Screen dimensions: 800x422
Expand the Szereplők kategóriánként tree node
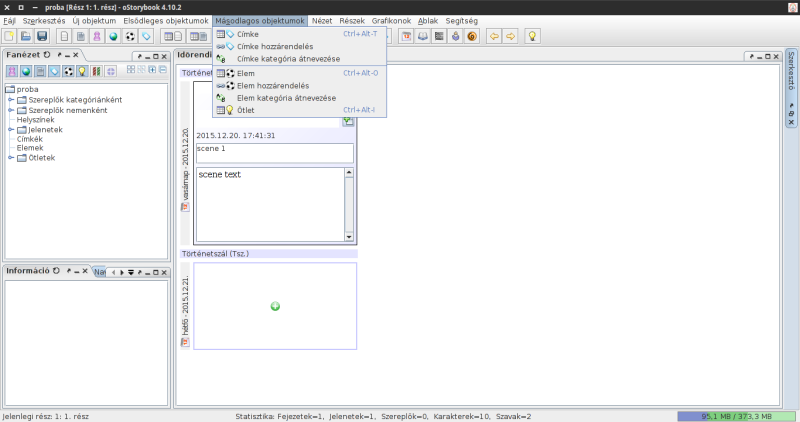pyautogui.click(x=11, y=99)
